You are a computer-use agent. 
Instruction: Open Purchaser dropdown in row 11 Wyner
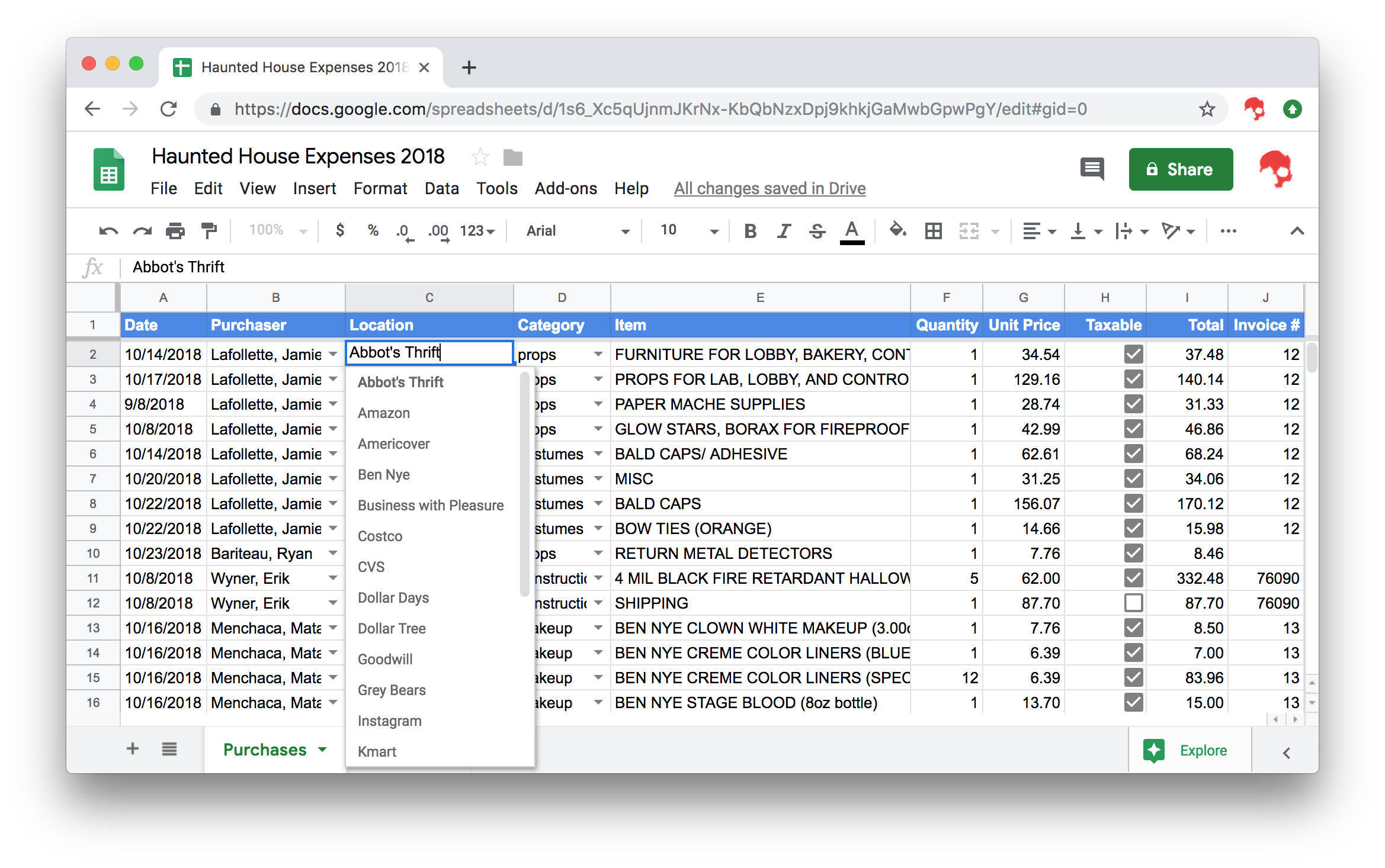tap(333, 578)
